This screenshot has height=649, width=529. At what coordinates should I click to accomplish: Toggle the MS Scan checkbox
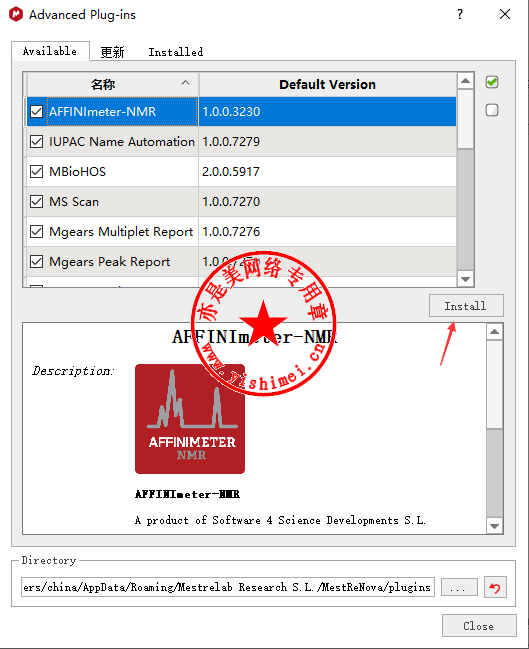click(36, 202)
